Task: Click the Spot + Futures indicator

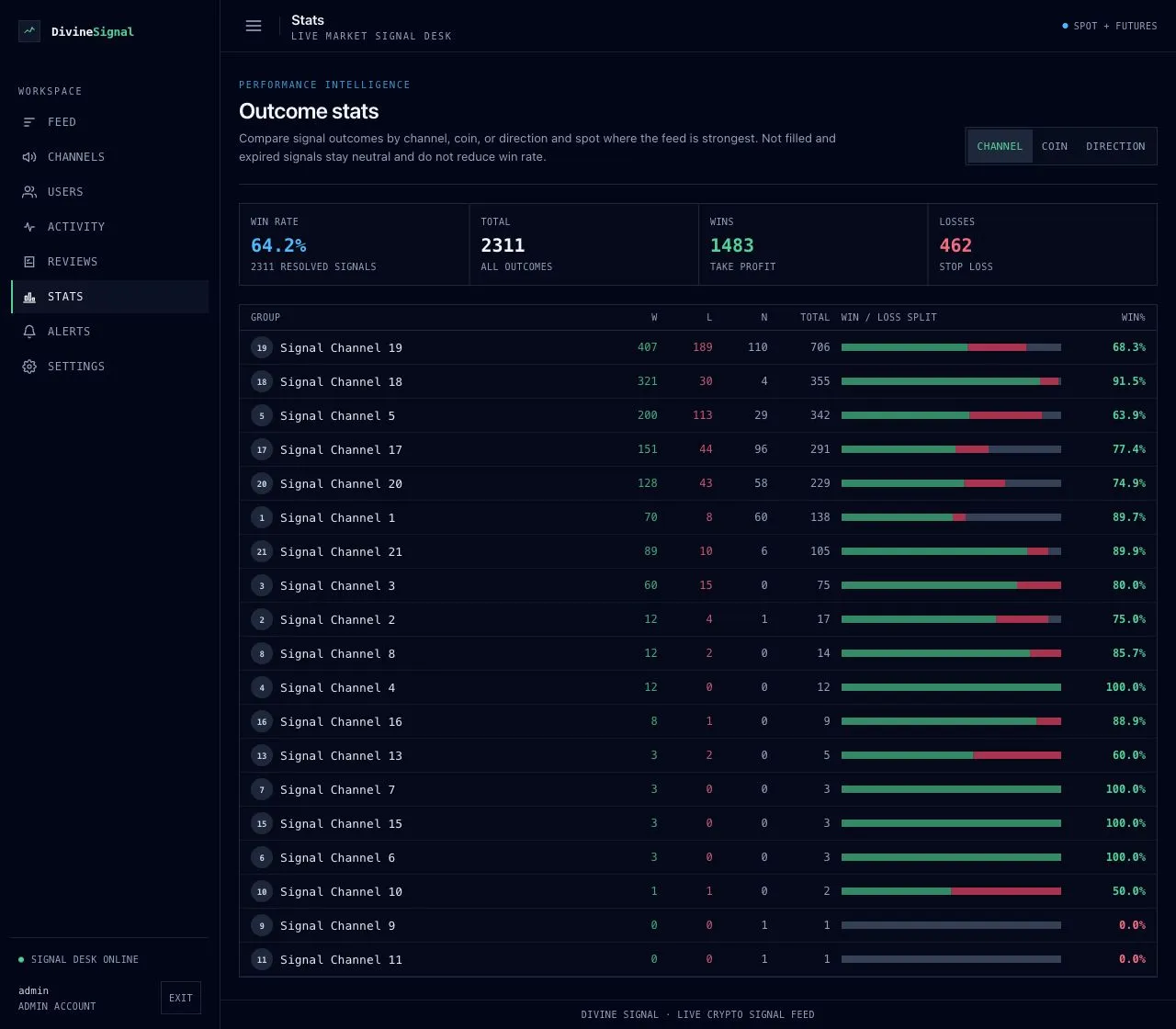Action: pos(1110,26)
